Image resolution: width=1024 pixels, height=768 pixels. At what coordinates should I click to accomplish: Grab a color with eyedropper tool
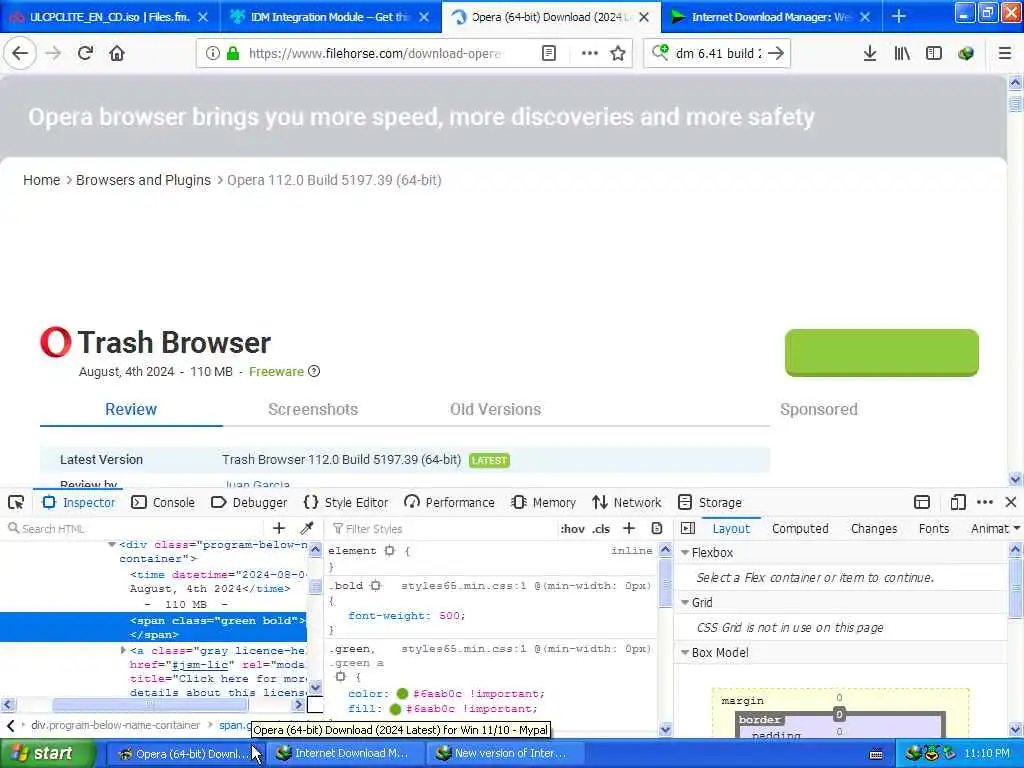coord(306,528)
